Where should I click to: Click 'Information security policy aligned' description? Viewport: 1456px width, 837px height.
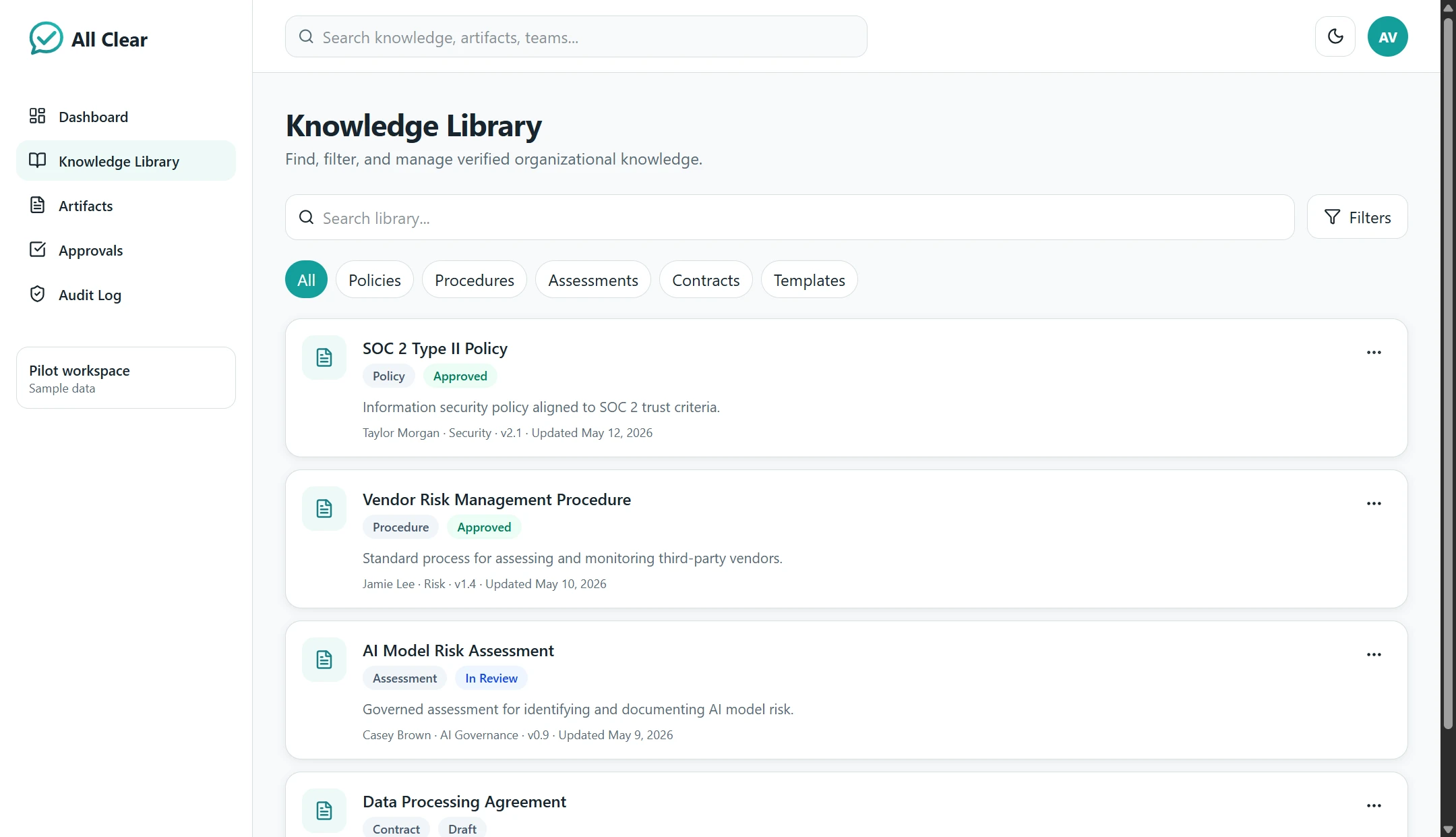point(541,407)
